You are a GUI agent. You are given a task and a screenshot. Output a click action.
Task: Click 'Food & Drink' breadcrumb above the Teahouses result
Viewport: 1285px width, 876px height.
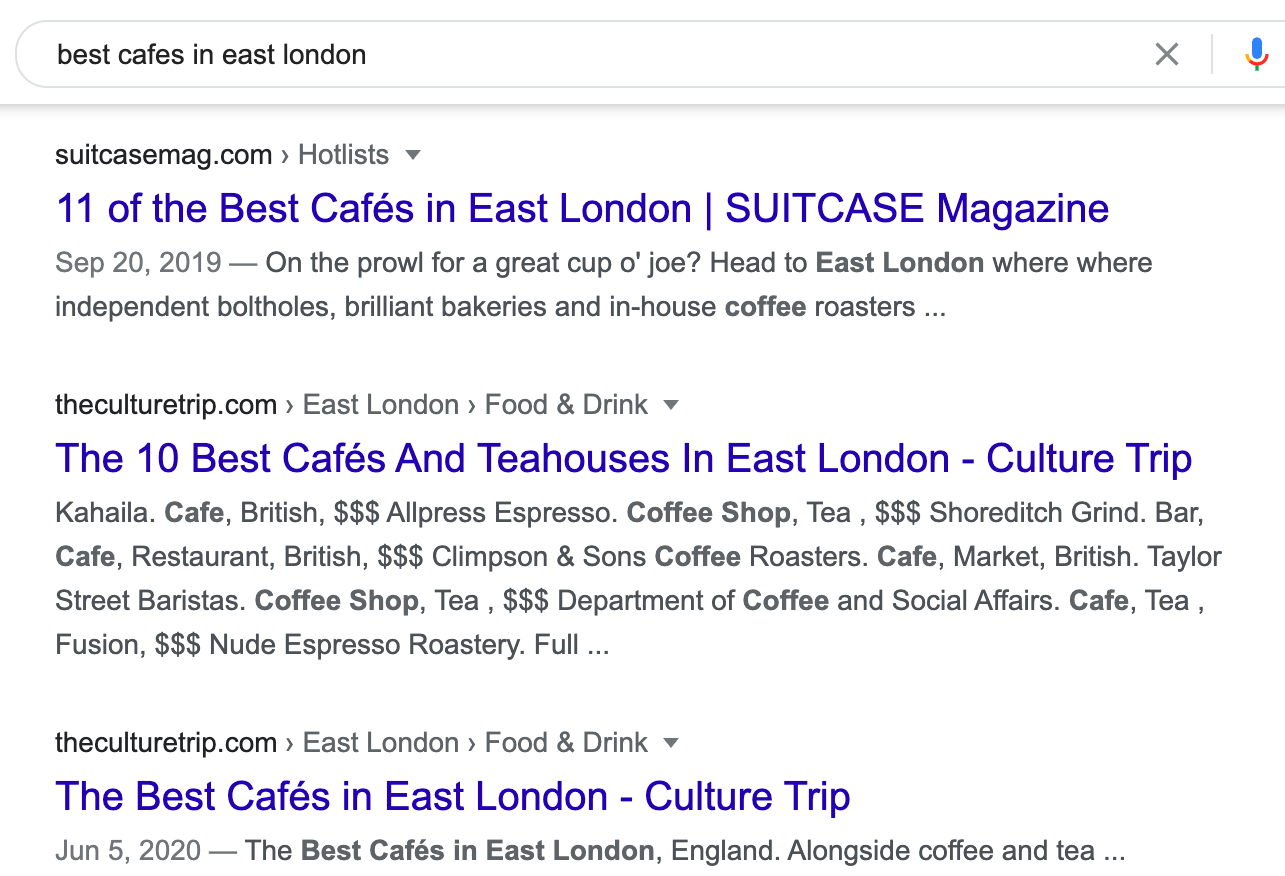[566, 405]
